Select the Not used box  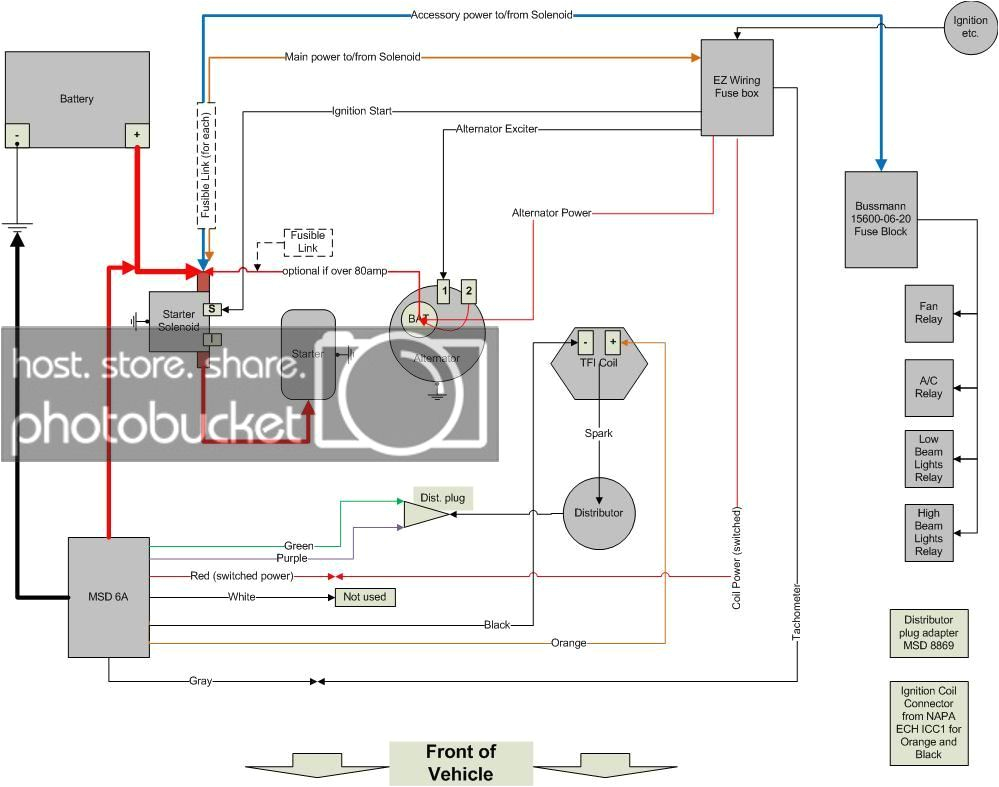[x=364, y=597]
